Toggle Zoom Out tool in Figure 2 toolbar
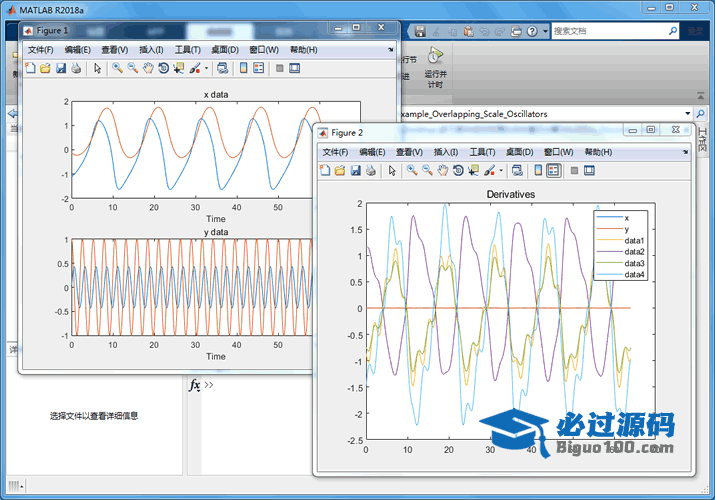715x500 pixels. [x=427, y=170]
